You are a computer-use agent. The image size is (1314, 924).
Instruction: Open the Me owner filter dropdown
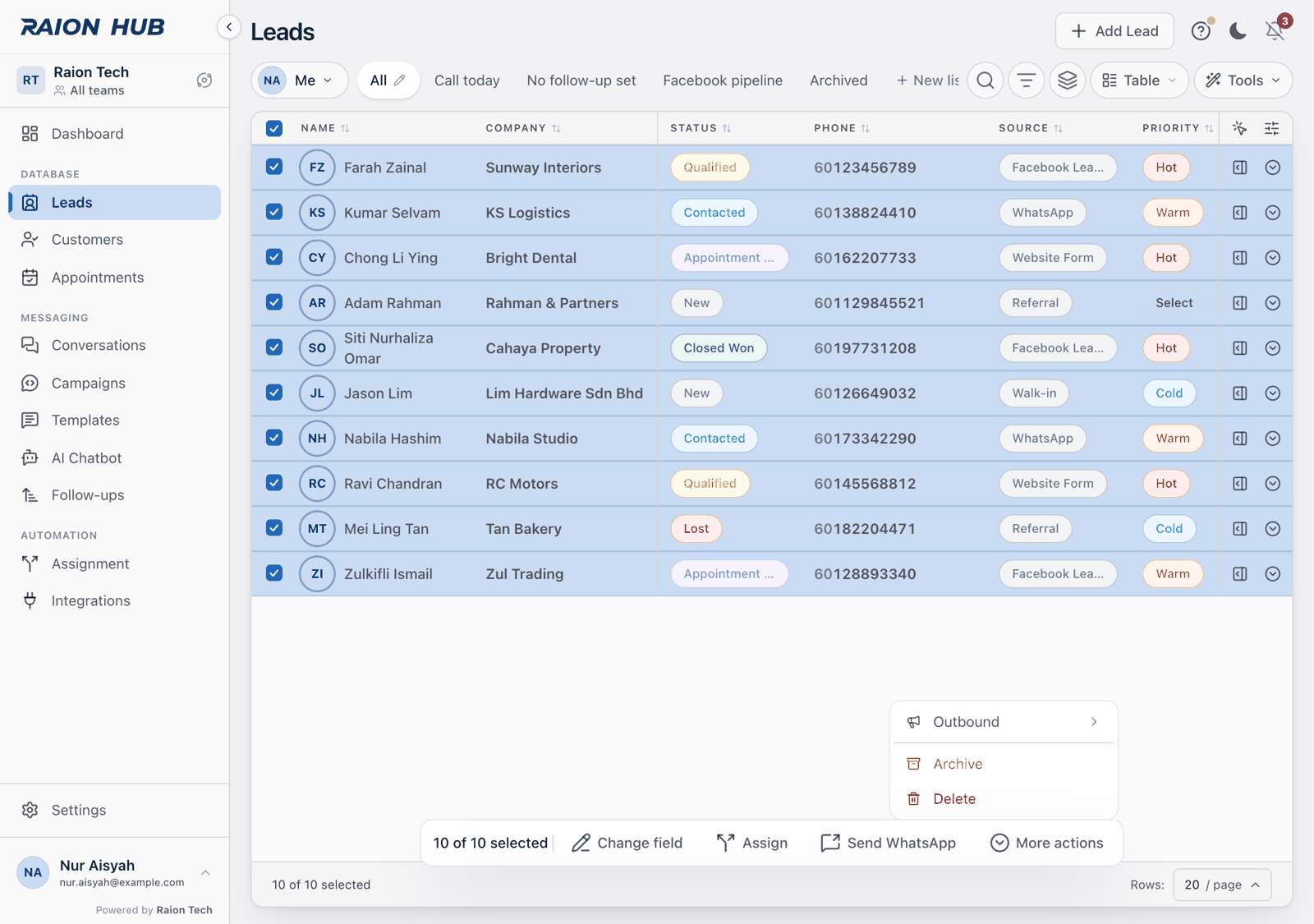[x=300, y=80]
